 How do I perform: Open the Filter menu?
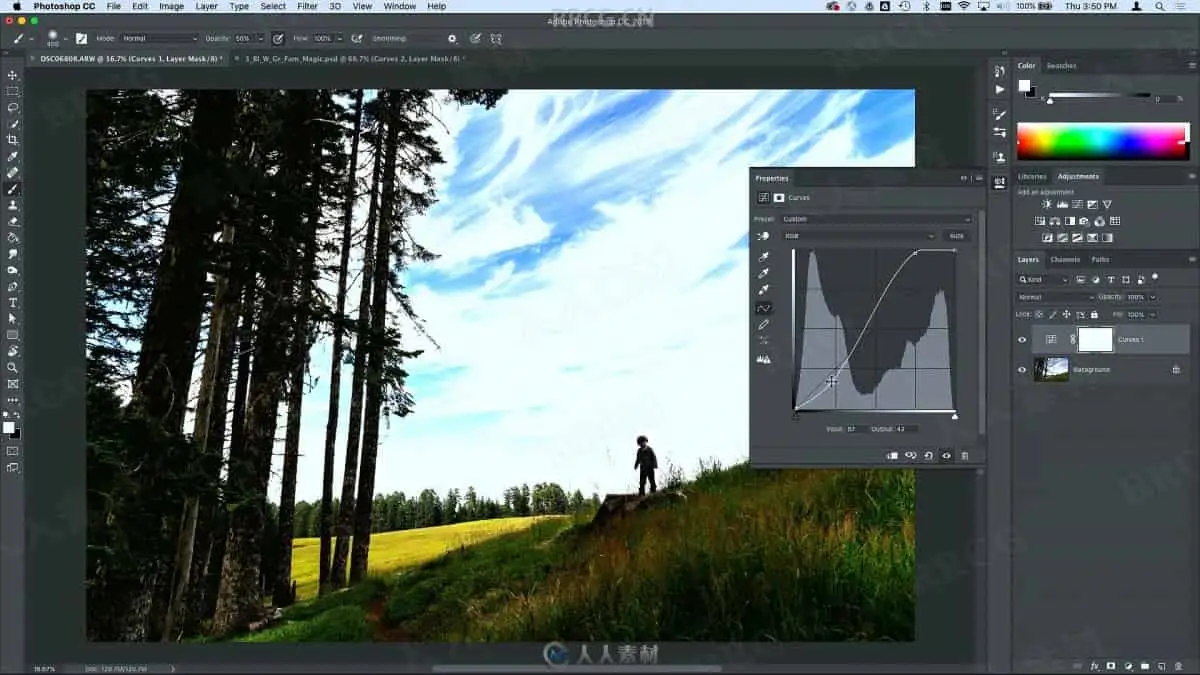point(308,6)
